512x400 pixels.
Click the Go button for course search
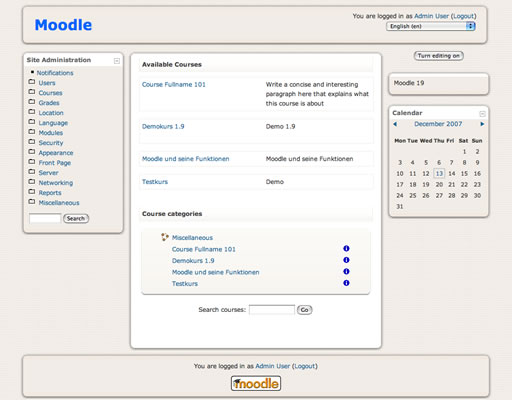click(304, 310)
